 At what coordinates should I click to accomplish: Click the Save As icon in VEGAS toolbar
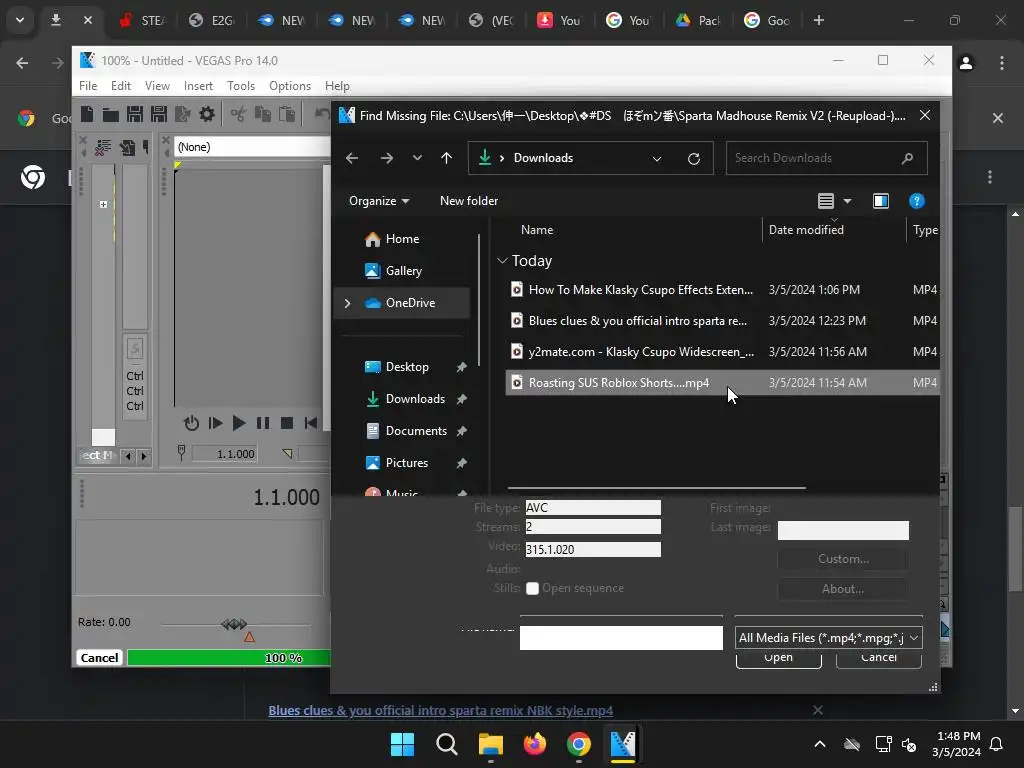159,114
